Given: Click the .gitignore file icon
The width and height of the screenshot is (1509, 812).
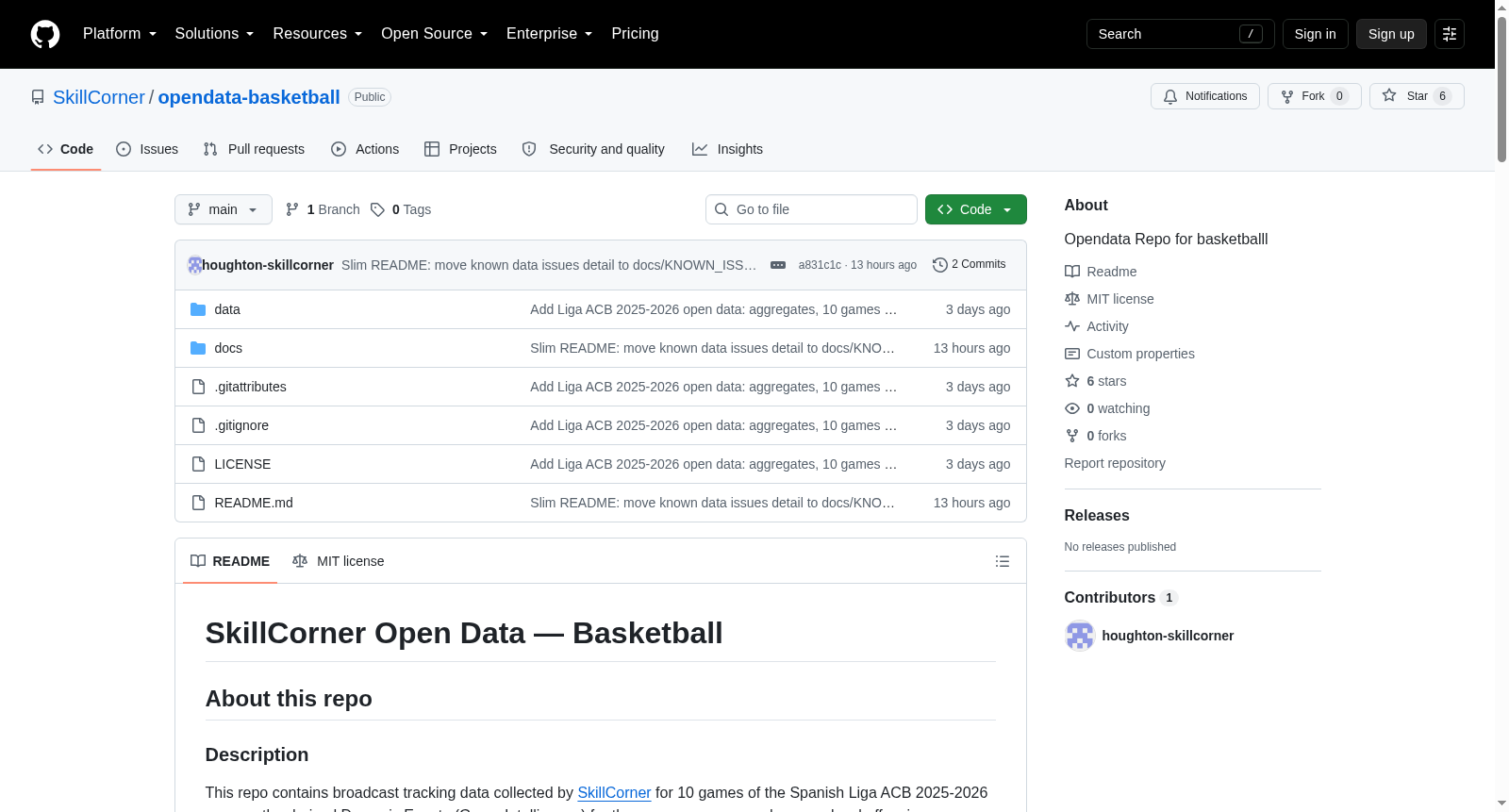Looking at the screenshot, I should pyautogui.click(x=198, y=425).
